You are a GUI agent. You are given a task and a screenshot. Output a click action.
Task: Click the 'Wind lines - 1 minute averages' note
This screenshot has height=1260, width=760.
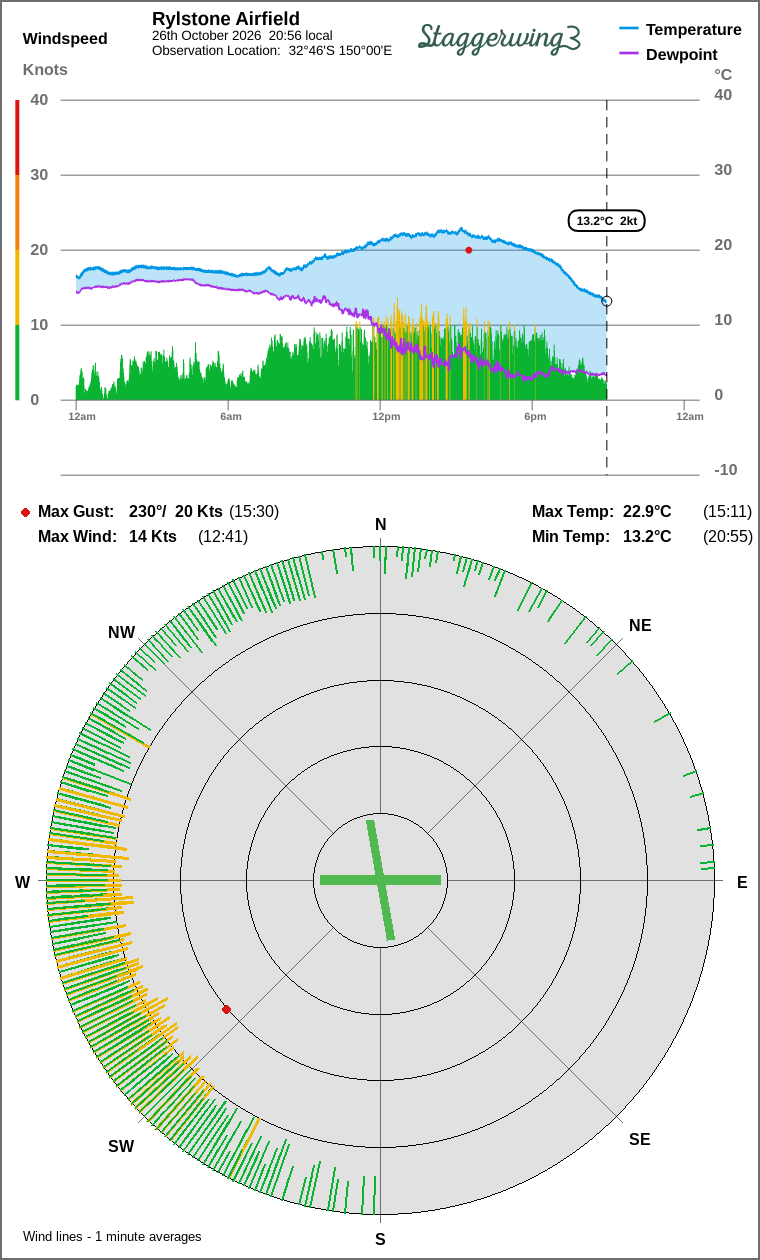[112, 1236]
